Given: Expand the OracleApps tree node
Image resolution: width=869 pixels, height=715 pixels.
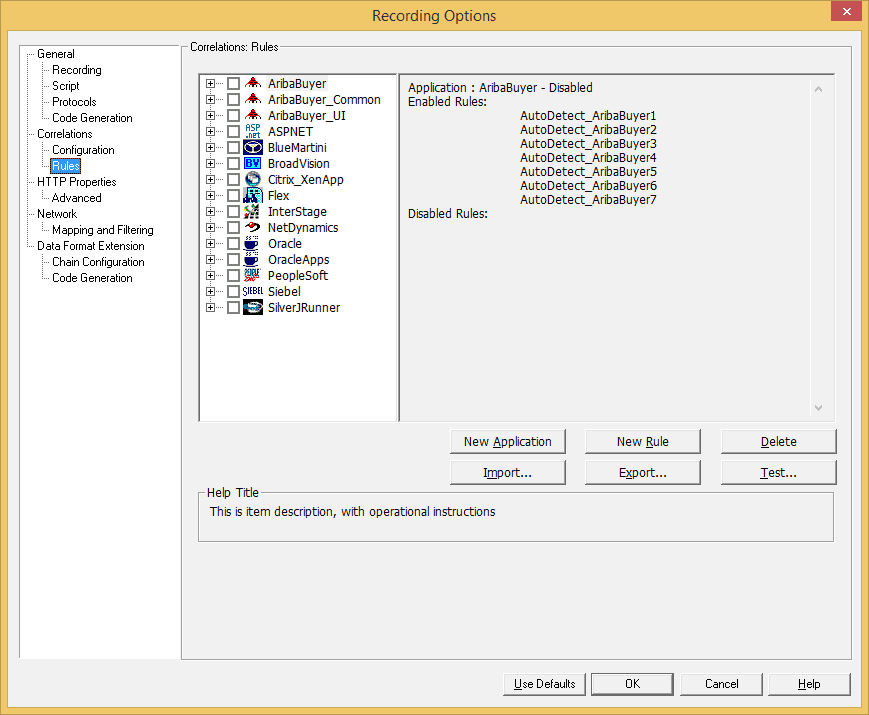Looking at the screenshot, I should pyautogui.click(x=210, y=259).
